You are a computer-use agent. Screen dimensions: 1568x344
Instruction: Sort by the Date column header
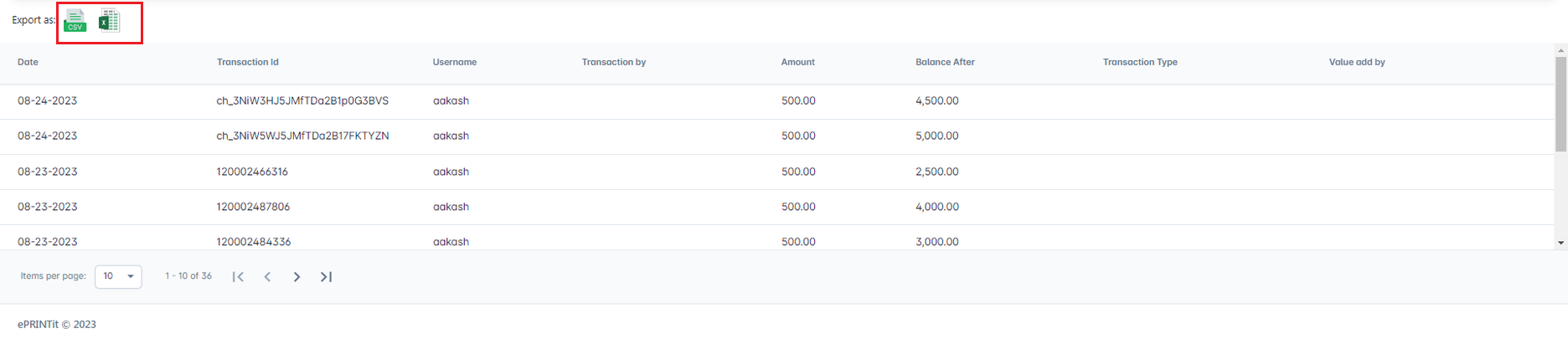(28, 62)
